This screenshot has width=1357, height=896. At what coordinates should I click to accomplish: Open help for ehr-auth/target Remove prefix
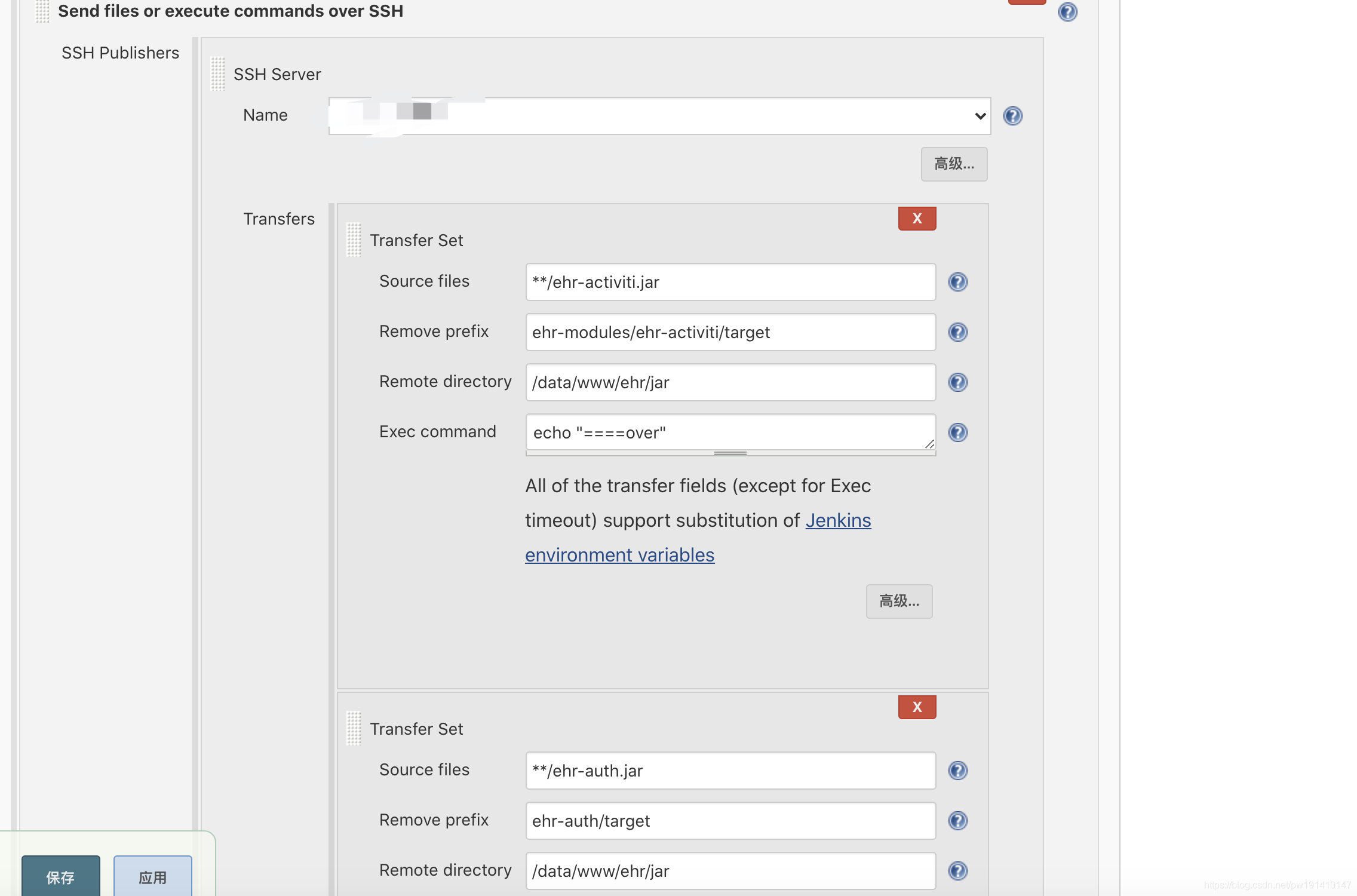tap(957, 821)
